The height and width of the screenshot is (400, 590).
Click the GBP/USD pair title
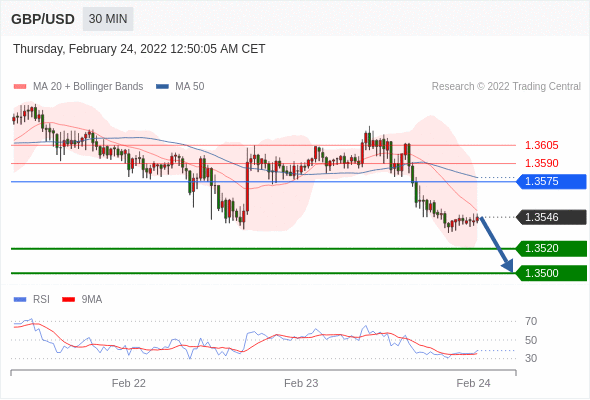pos(43,19)
